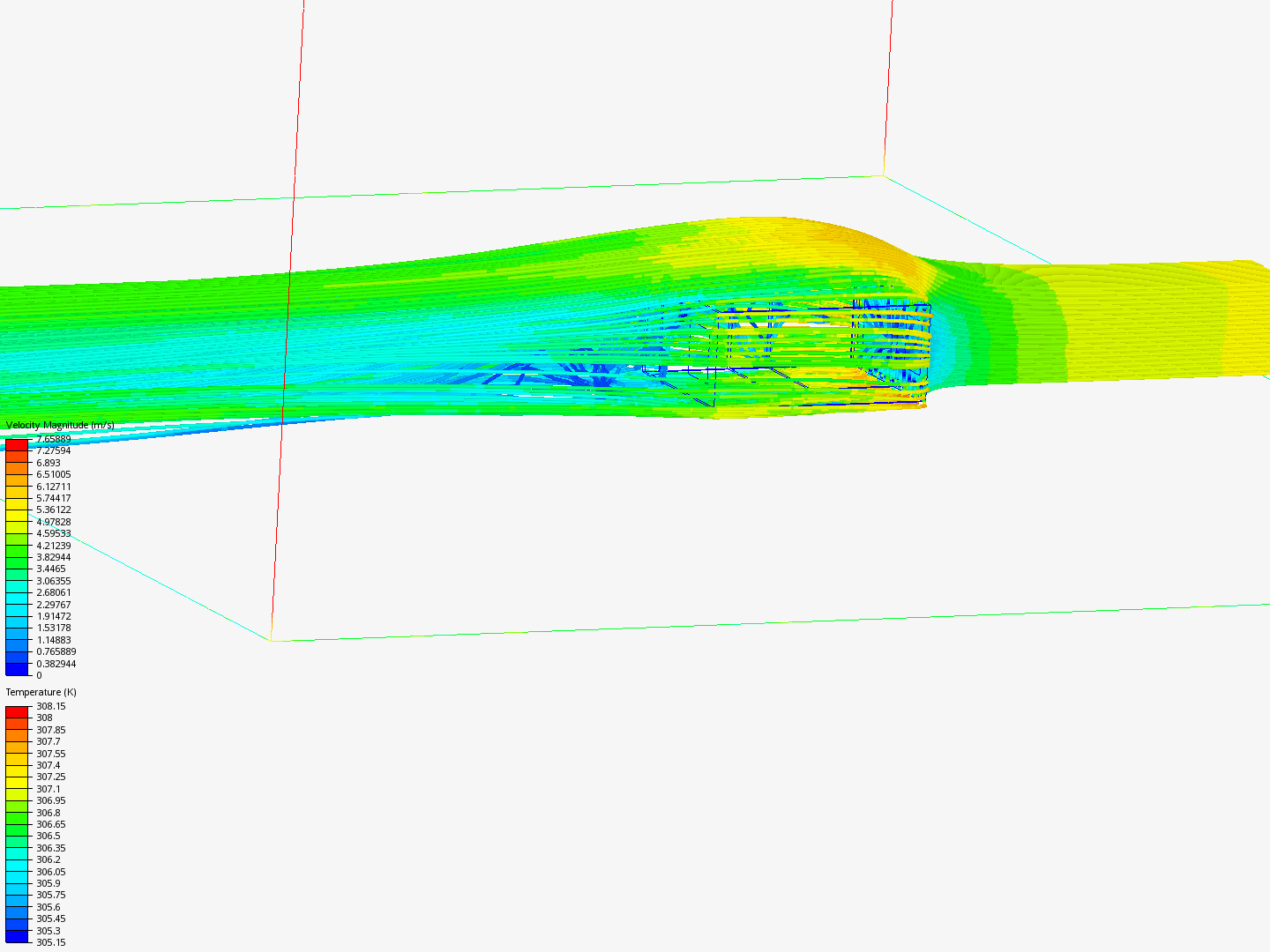Select the 308.15 temperature legend value
This screenshot has height=952, width=1270.
pos(50,707)
